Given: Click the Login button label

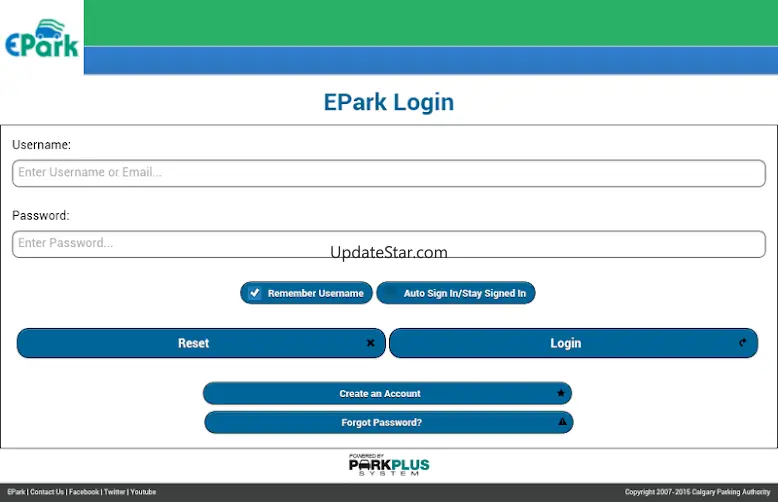Looking at the screenshot, I should [x=566, y=343].
